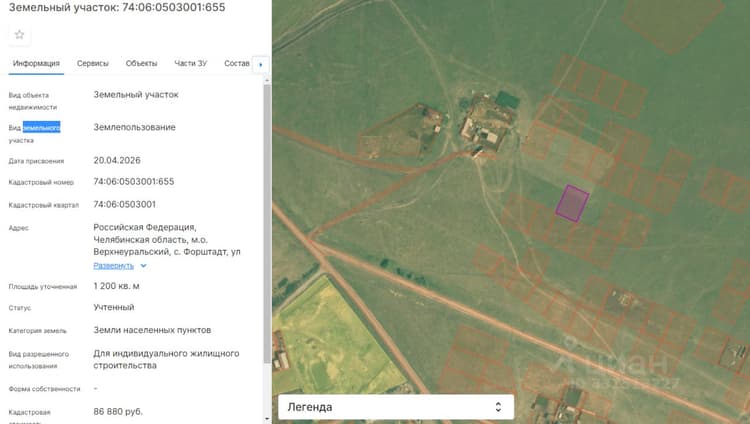750x424 pixels.
Task: Click the label Адрес
Action: tap(19, 228)
